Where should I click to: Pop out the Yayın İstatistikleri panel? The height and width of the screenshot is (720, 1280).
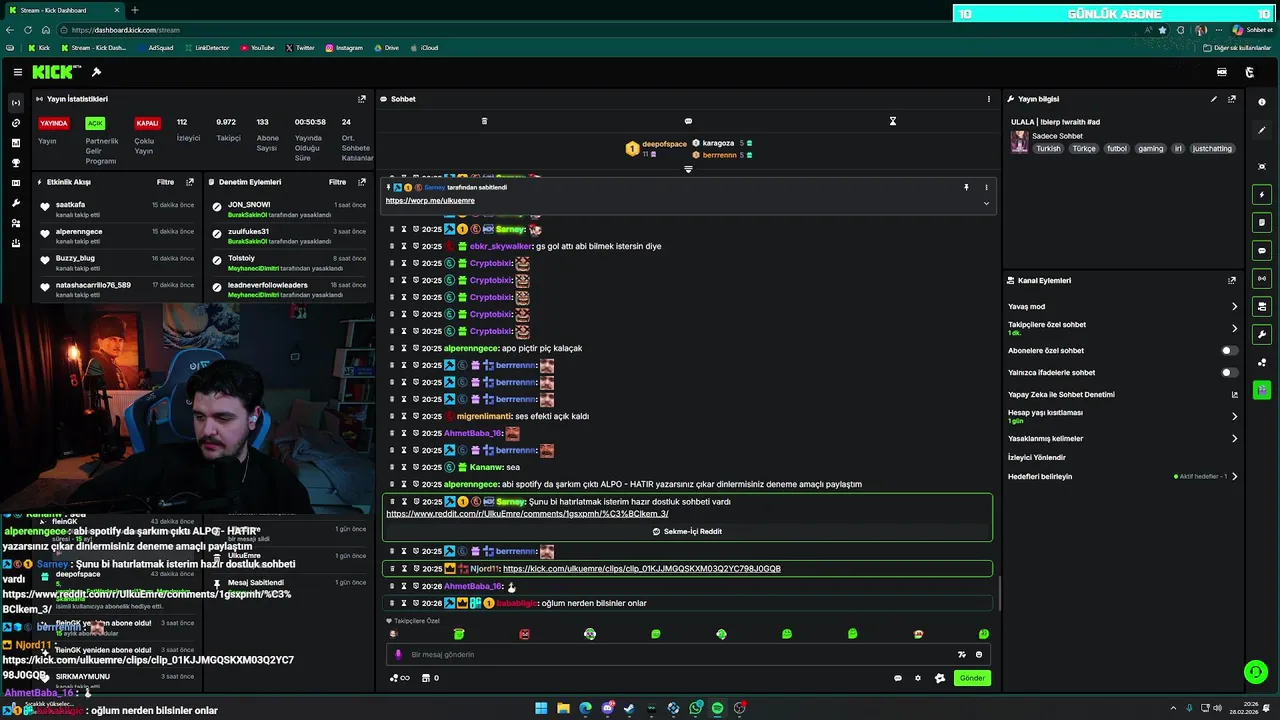[x=362, y=99]
